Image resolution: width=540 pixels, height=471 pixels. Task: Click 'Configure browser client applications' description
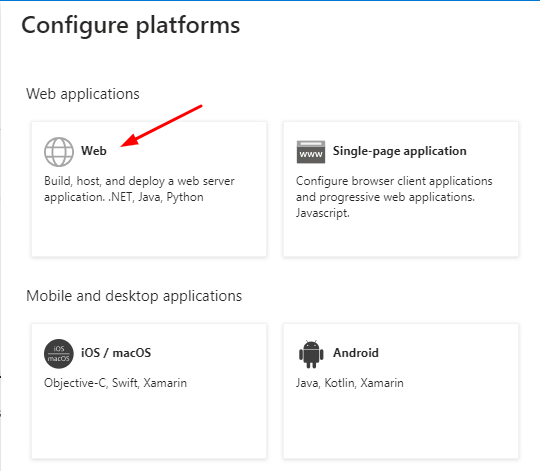[x=394, y=197]
